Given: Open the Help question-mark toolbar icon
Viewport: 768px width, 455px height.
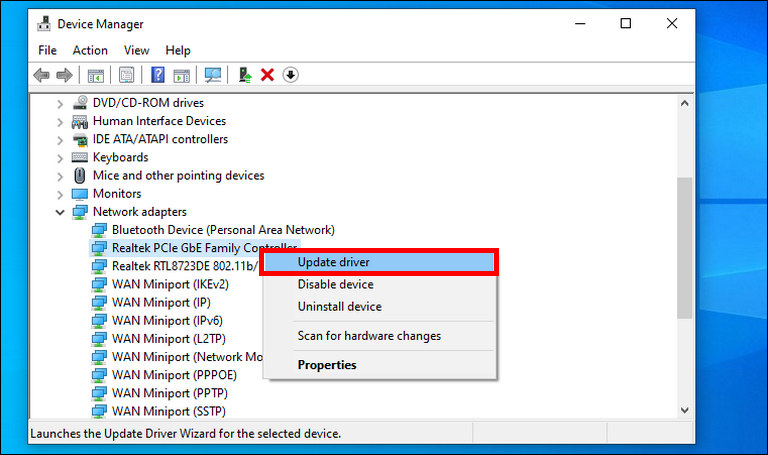Looking at the screenshot, I should pos(157,75).
